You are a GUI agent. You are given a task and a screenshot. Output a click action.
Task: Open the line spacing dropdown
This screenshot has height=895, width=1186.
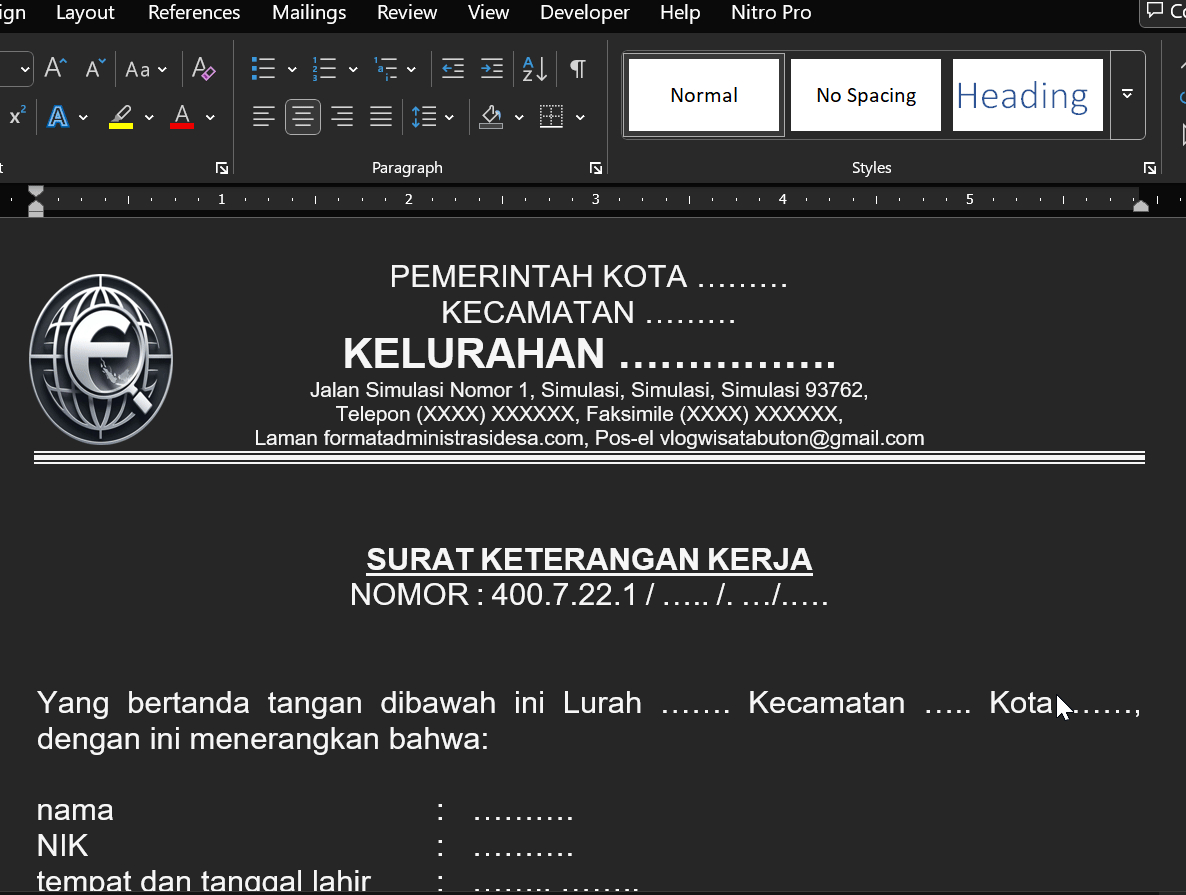[x=433, y=117]
